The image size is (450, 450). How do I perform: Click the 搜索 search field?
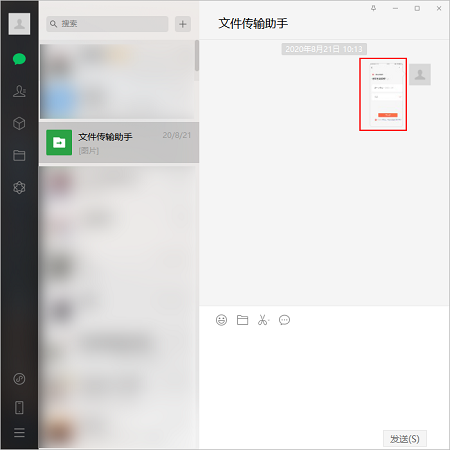pyautogui.click(x=107, y=24)
